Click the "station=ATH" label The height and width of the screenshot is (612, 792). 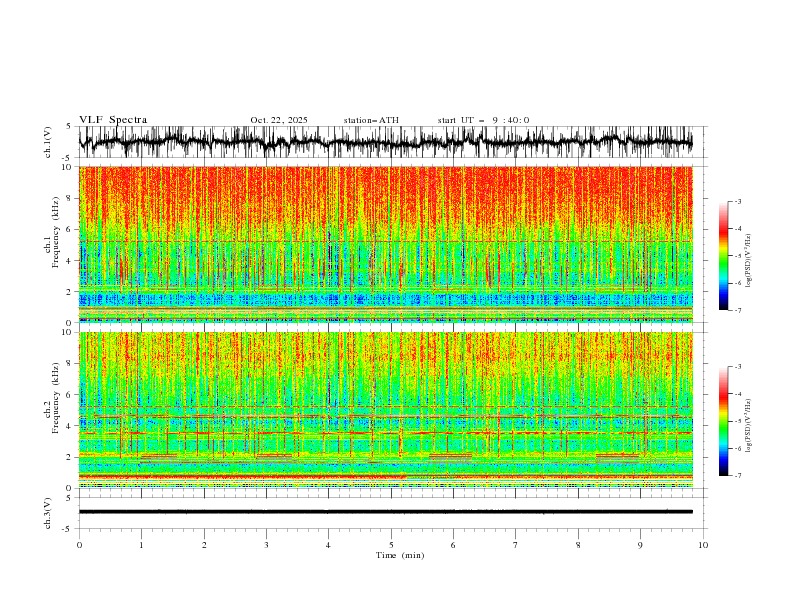point(371,120)
